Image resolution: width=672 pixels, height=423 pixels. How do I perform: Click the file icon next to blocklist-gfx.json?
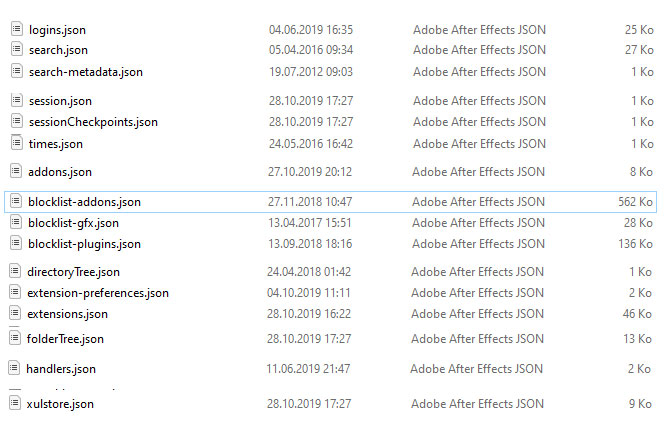(x=16, y=222)
